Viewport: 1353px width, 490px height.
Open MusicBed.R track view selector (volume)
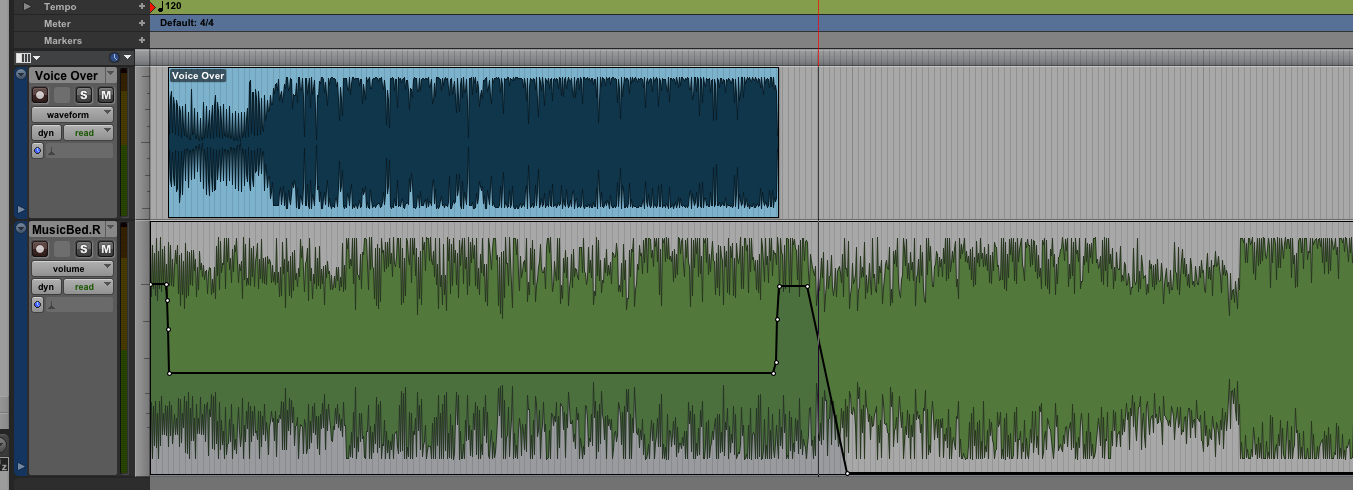(72, 269)
